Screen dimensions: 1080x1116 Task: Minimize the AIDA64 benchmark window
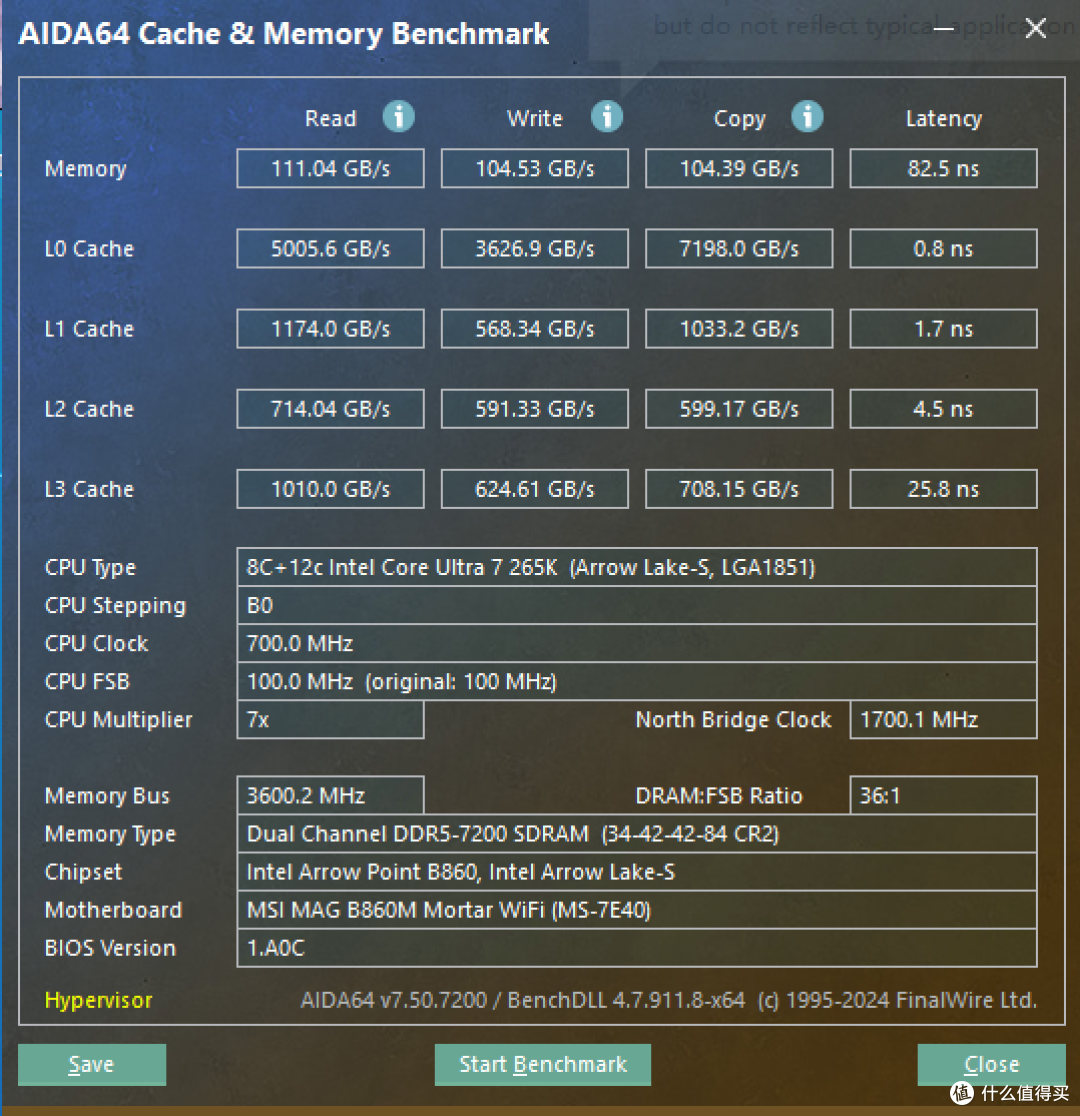click(944, 28)
